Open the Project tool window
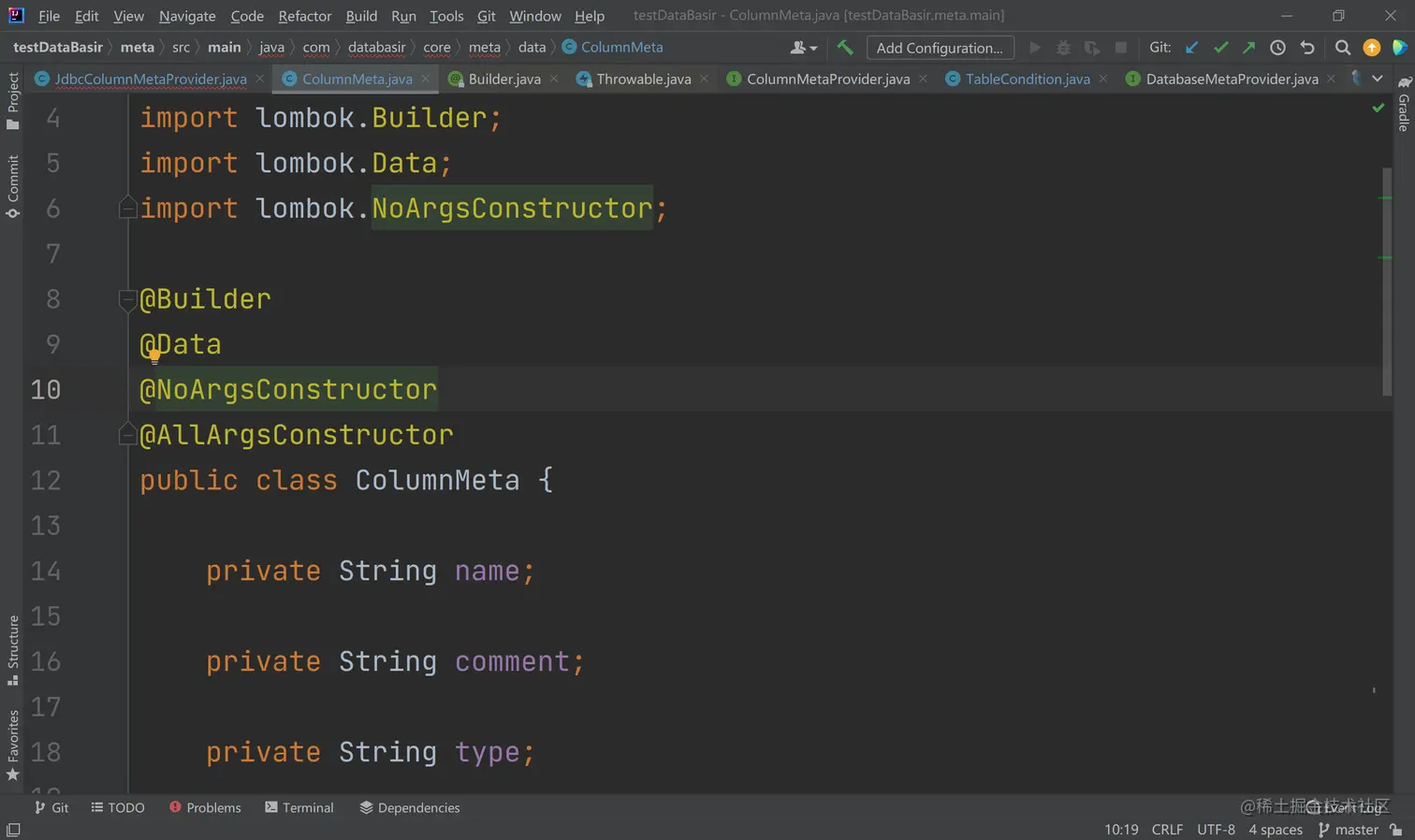Image resolution: width=1415 pixels, height=840 pixels. point(13,101)
